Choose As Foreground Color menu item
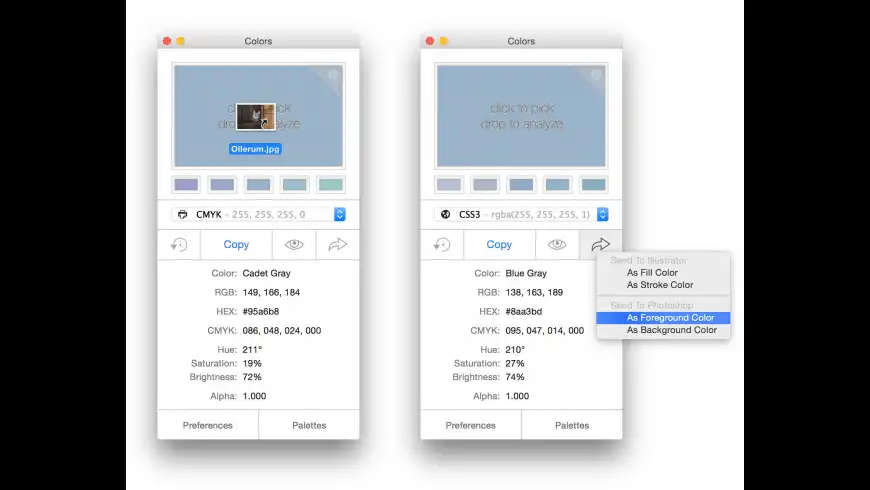 pos(663,317)
